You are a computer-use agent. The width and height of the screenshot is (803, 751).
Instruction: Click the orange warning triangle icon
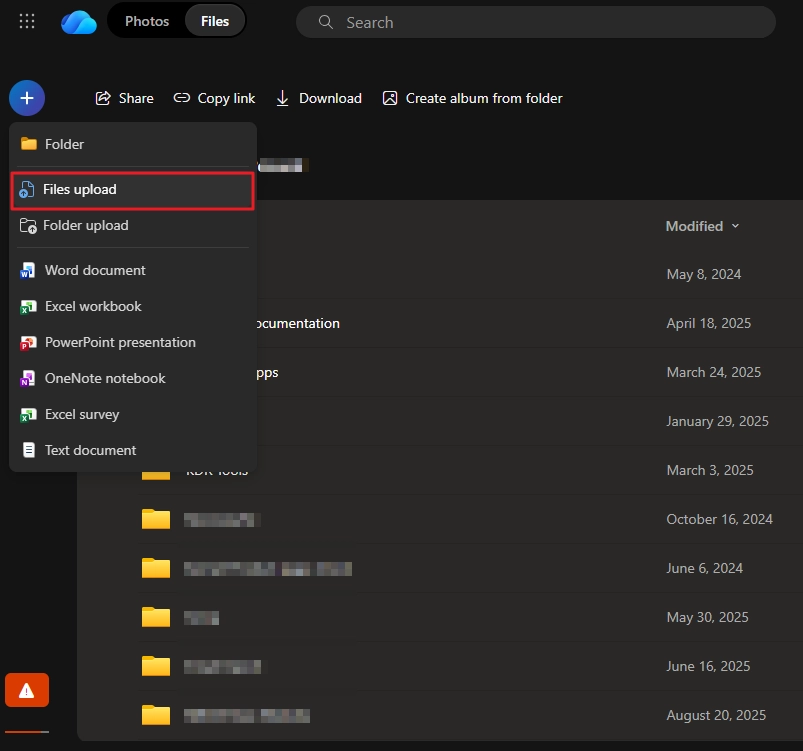coord(26,689)
